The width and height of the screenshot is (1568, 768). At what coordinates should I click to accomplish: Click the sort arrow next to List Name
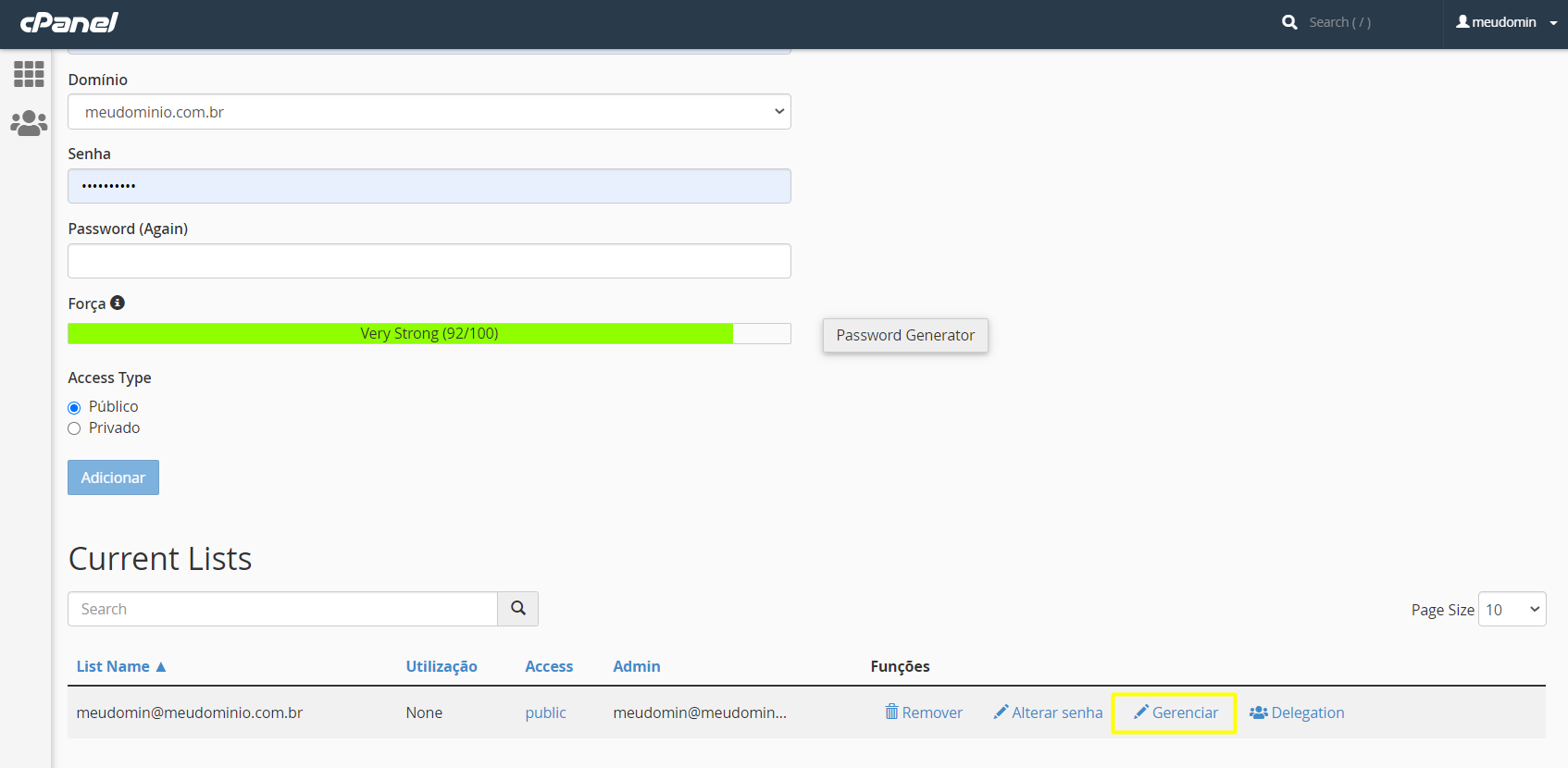point(161,666)
